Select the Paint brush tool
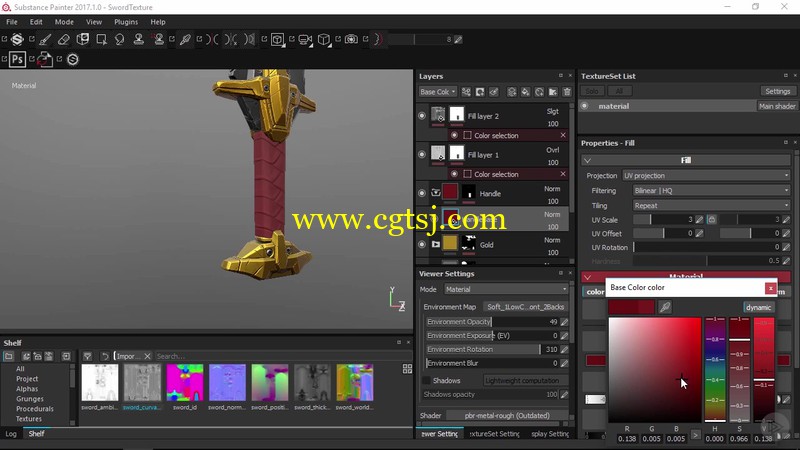The height and width of the screenshot is (450, 800). coord(45,39)
